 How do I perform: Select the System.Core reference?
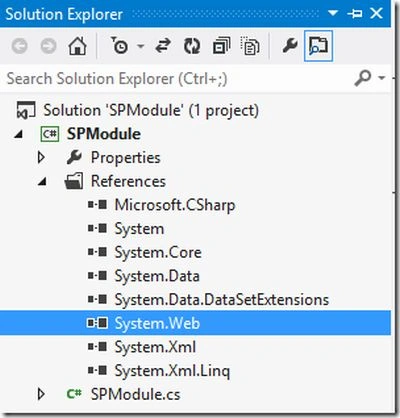pyautogui.click(x=158, y=253)
